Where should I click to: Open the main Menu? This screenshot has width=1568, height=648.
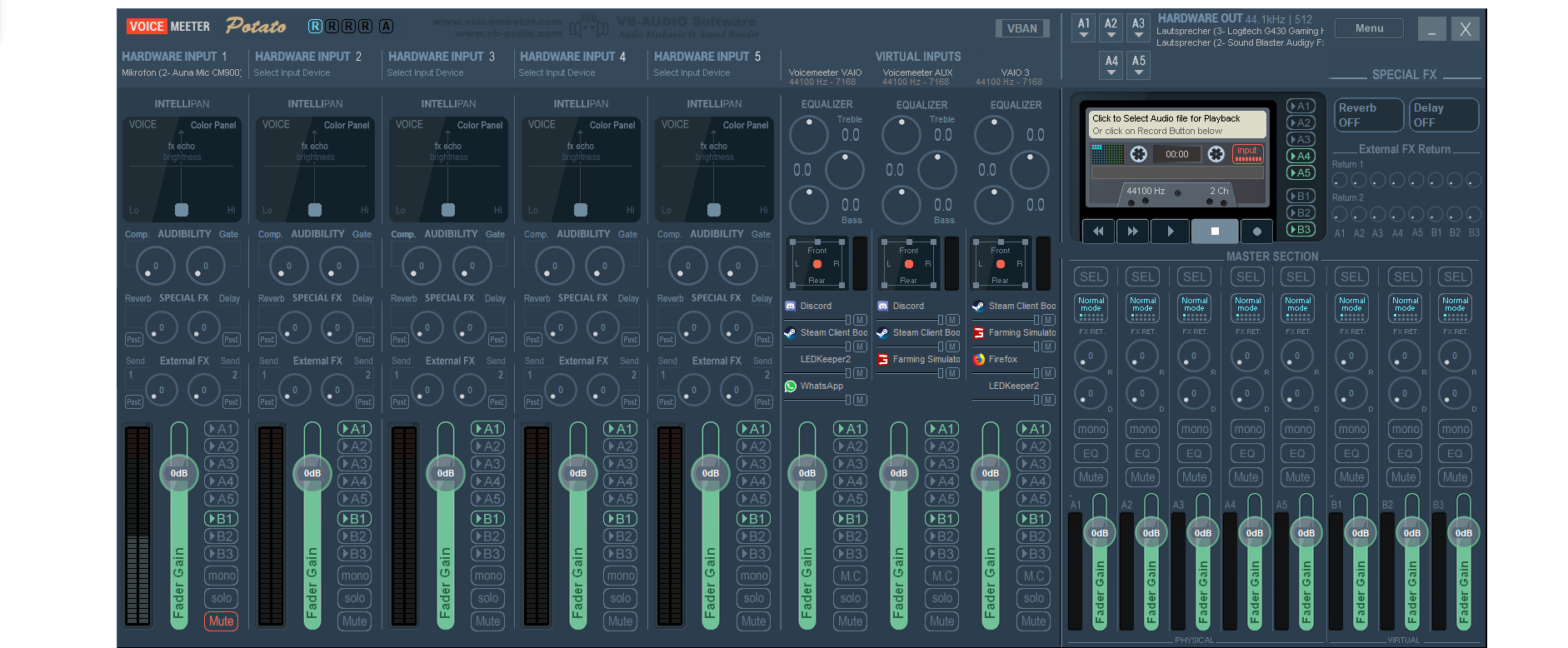tap(1369, 28)
